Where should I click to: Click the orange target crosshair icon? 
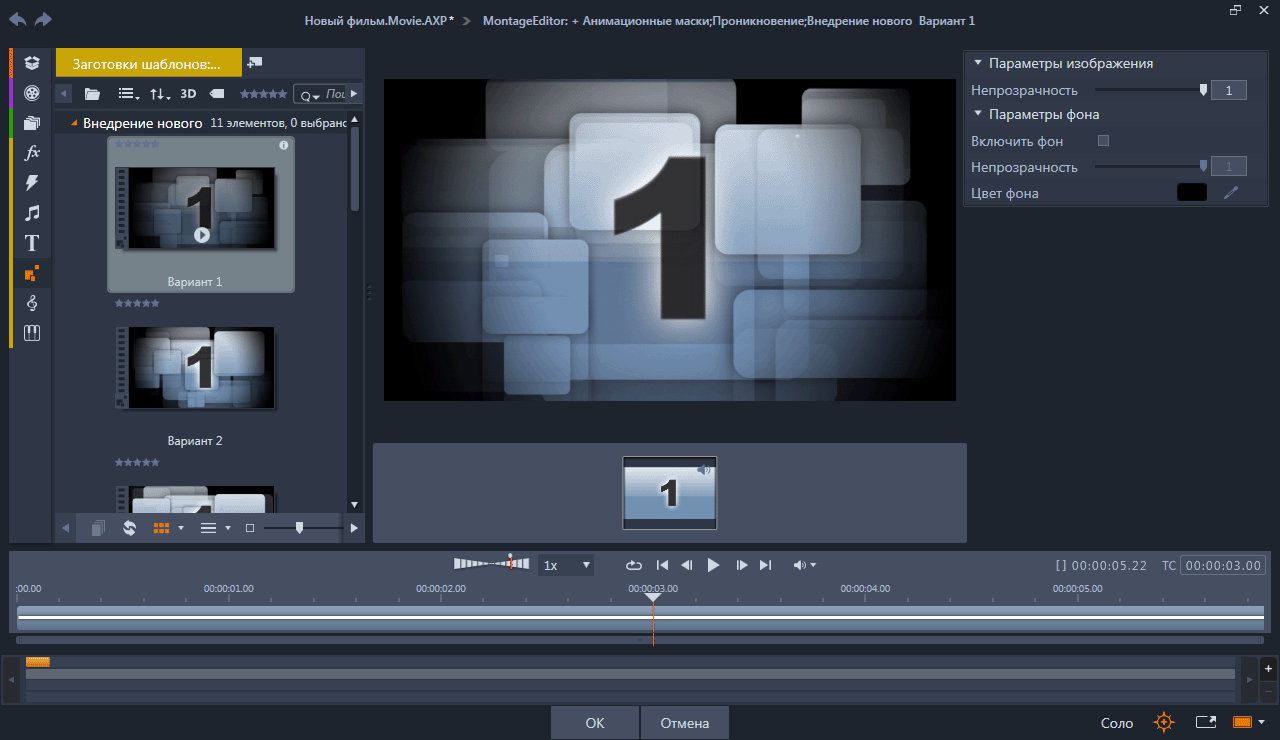[x=1164, y=722]
